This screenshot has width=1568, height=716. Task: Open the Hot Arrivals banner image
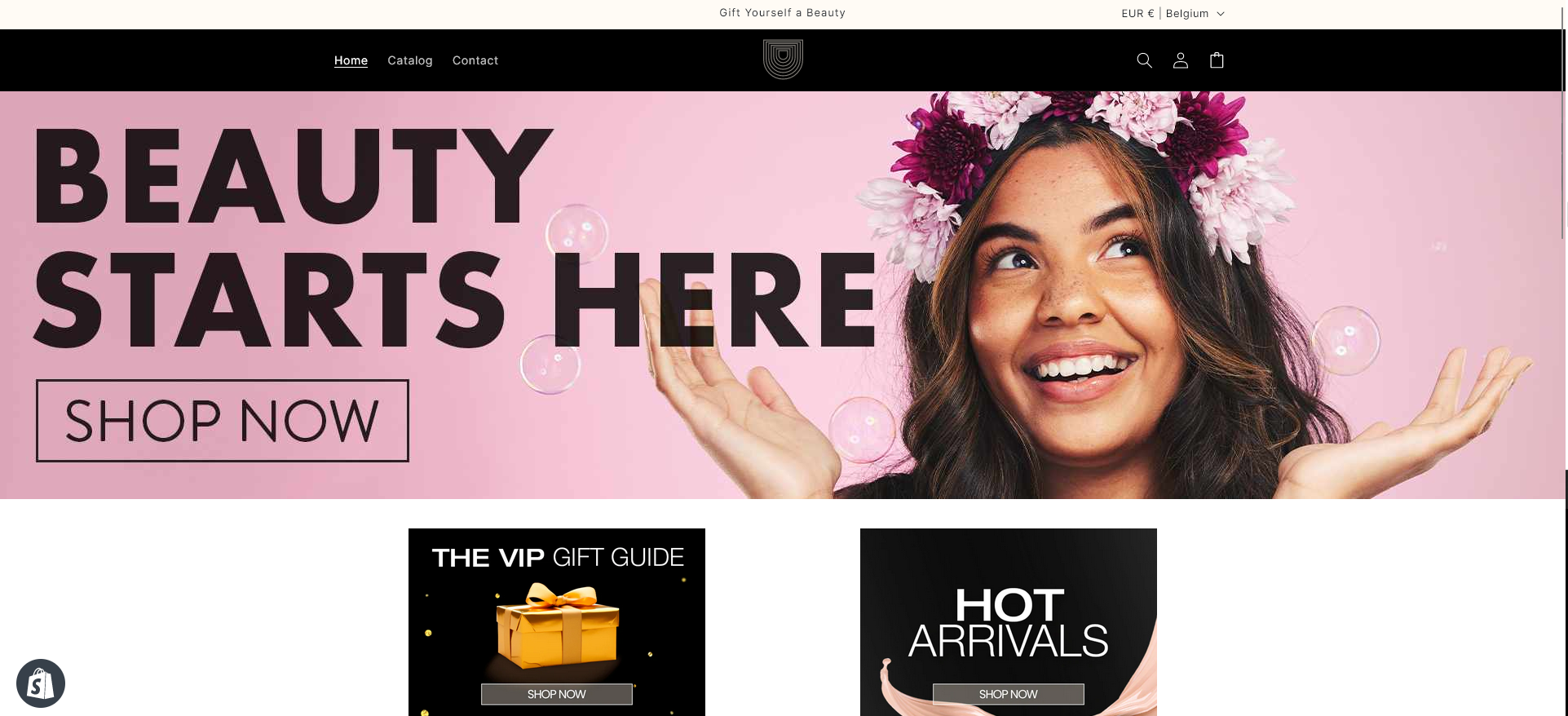point(1009,622)
